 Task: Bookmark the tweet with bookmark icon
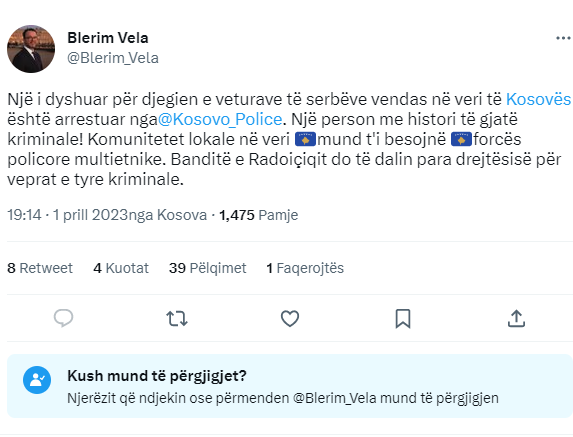403,319
